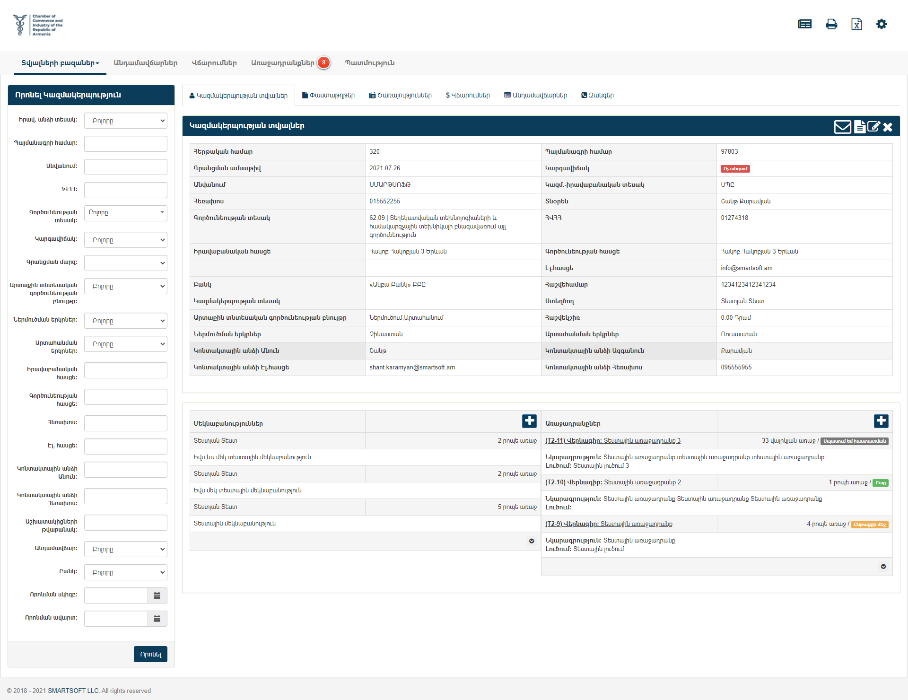Click the document copy icon in the blue header
Image resolution: width=908 pixels, height=700 pixels.
[857, 126]
